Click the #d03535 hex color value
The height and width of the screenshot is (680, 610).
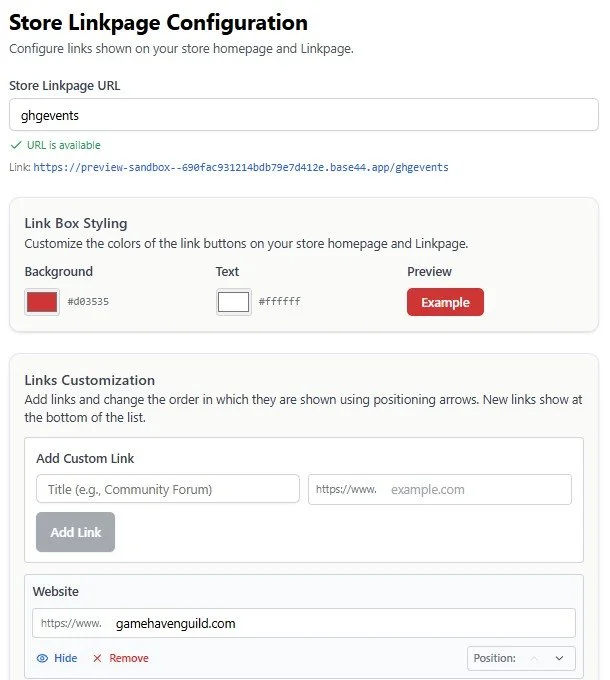point(88,302)
